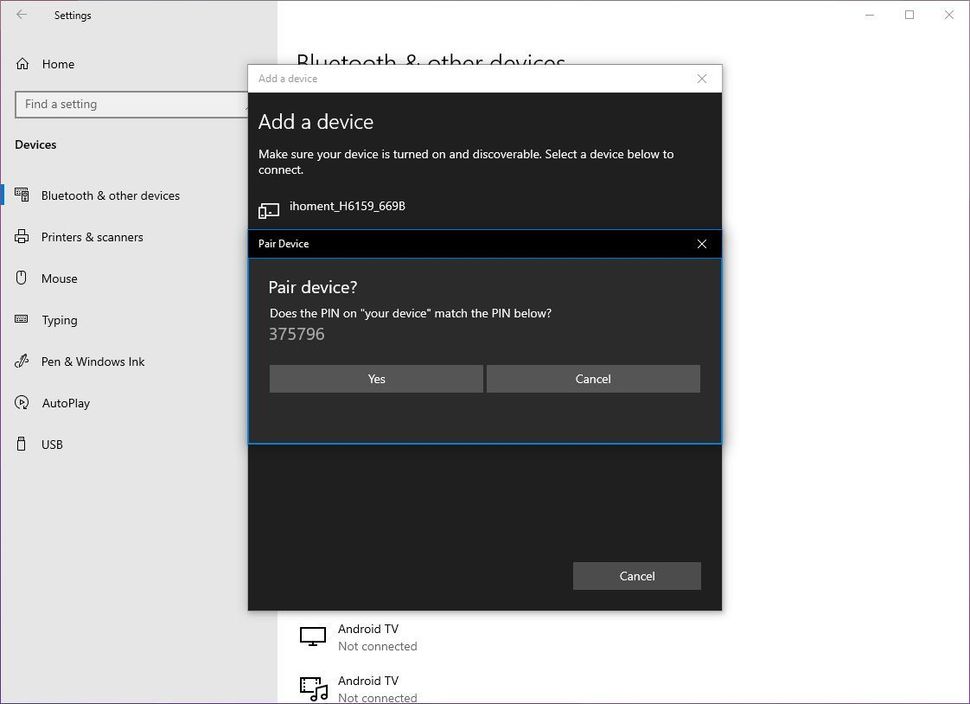This screenshot has width=970, height=704.
Task: Click the Mouse icon in sidebar
Action: click(x=22, y=279)
